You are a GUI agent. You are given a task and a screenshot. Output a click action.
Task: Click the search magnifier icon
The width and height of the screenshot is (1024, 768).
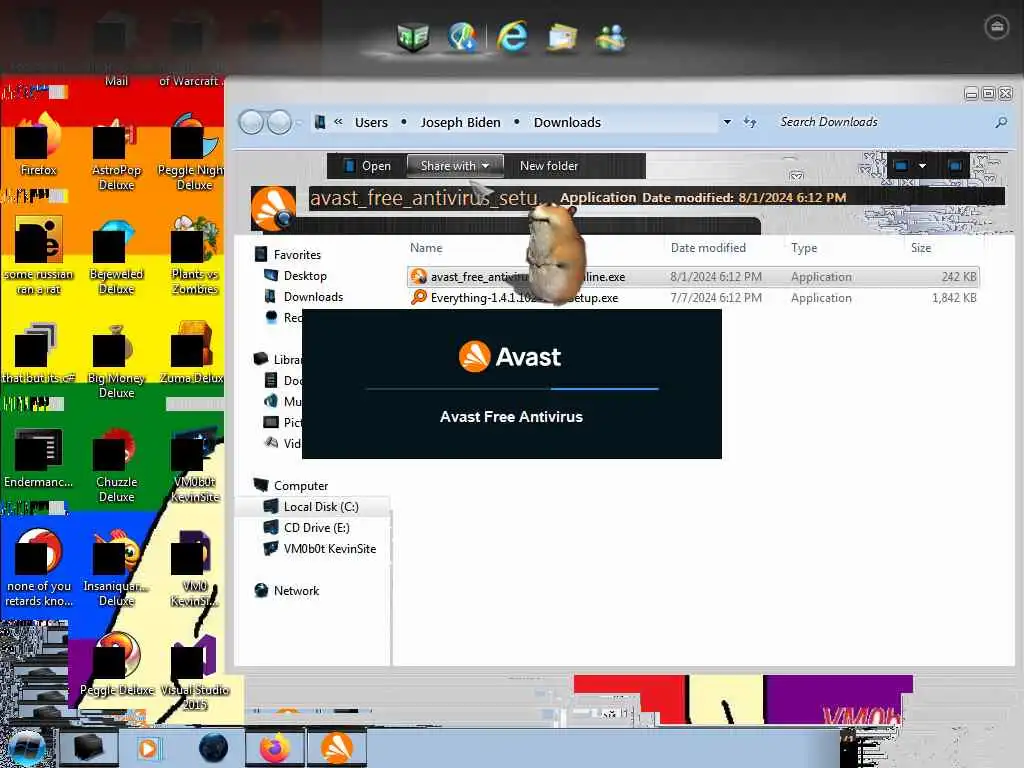(x=1000, y=122)
